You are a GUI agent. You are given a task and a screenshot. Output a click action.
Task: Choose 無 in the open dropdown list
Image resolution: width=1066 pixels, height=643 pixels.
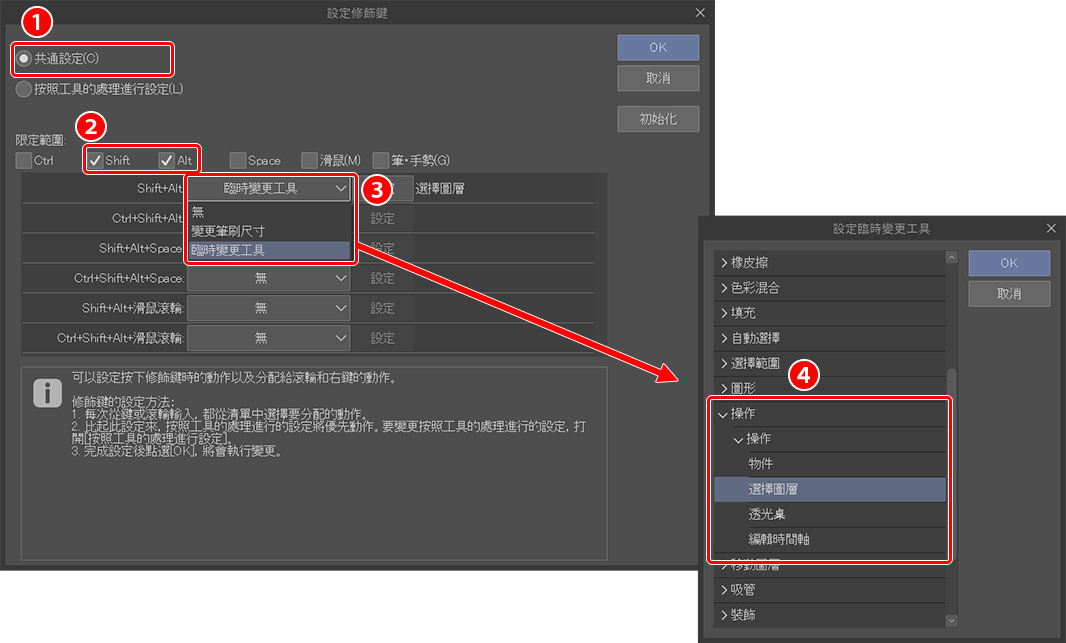[198, 212]
